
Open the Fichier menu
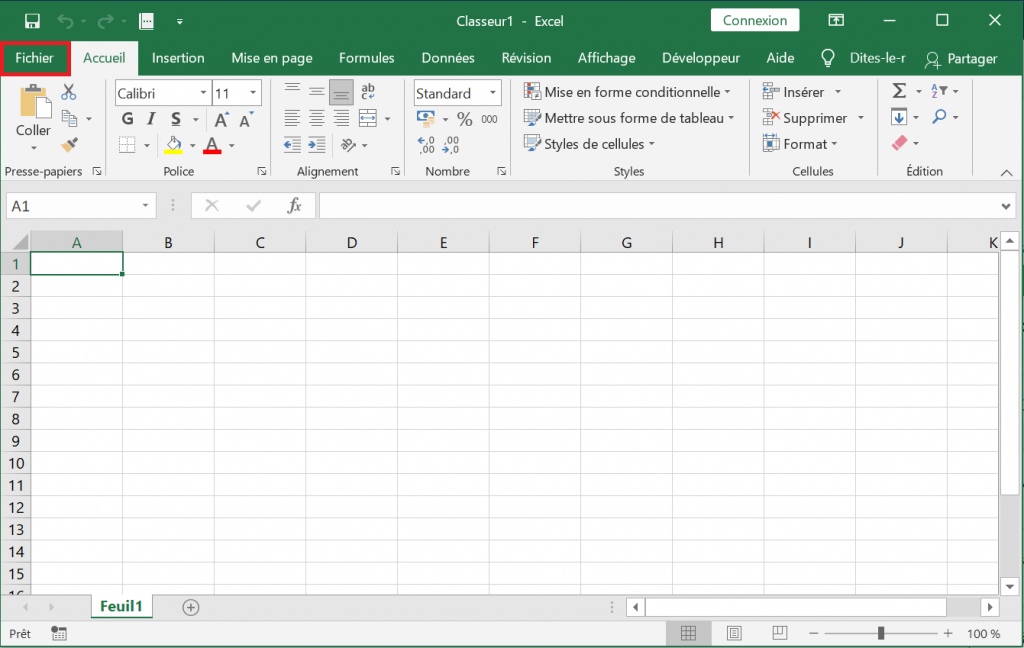coord(34,58)
